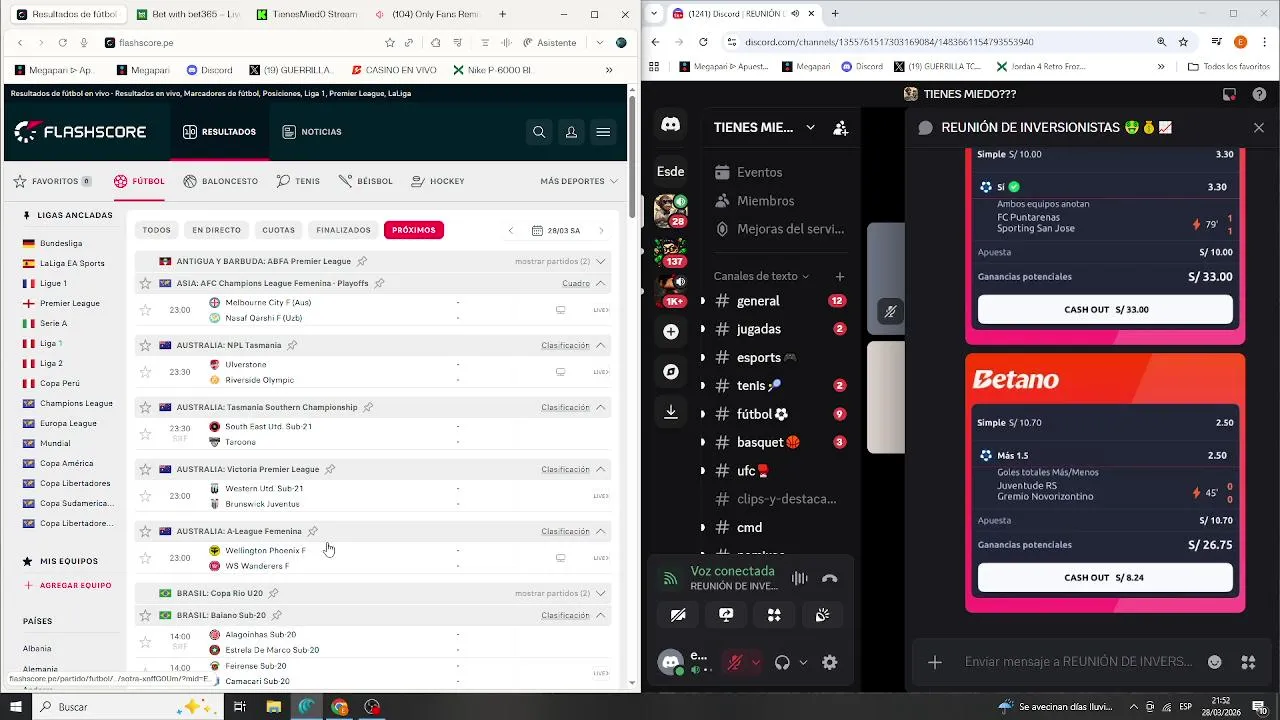
Task: Select the Cuotas filter tab
Action: point(278,230)
